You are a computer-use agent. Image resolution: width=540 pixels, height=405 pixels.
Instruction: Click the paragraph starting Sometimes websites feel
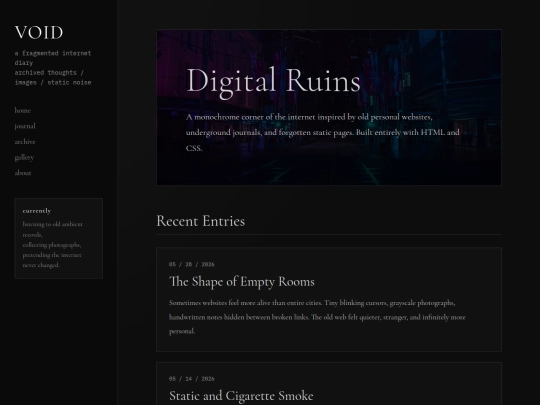tap(317, 317)
